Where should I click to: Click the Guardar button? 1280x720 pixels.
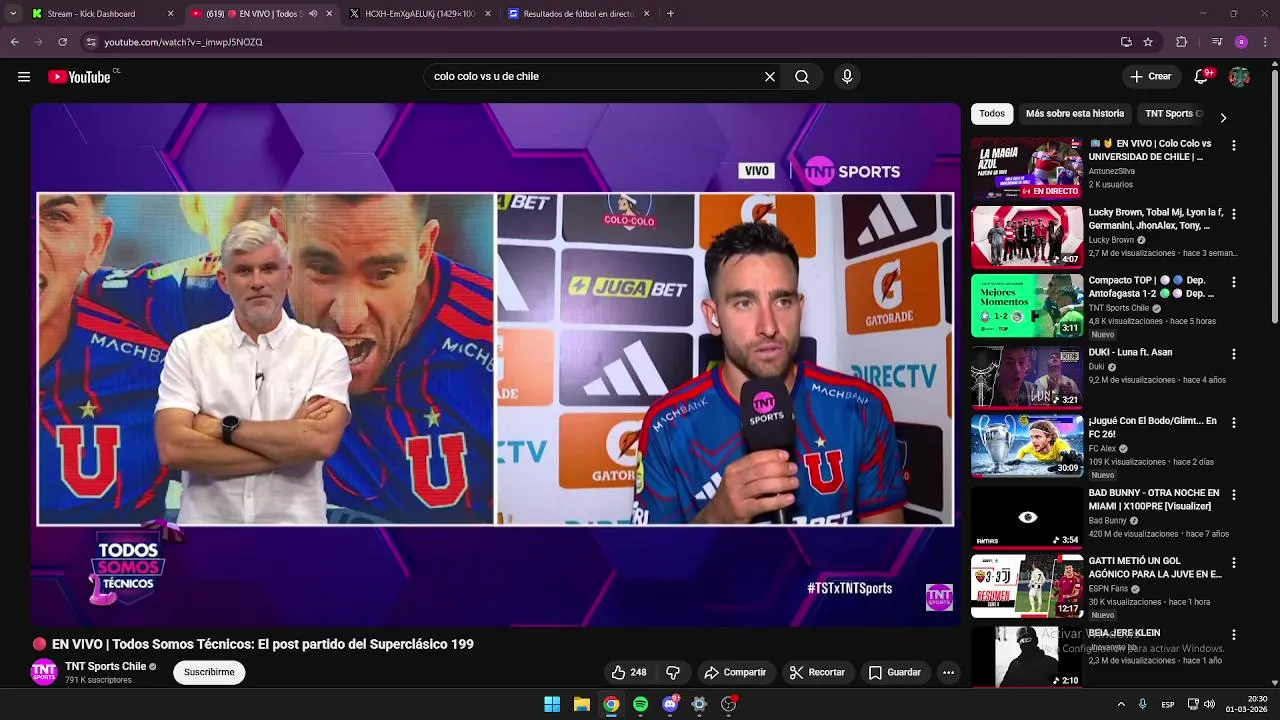(895, 673)
